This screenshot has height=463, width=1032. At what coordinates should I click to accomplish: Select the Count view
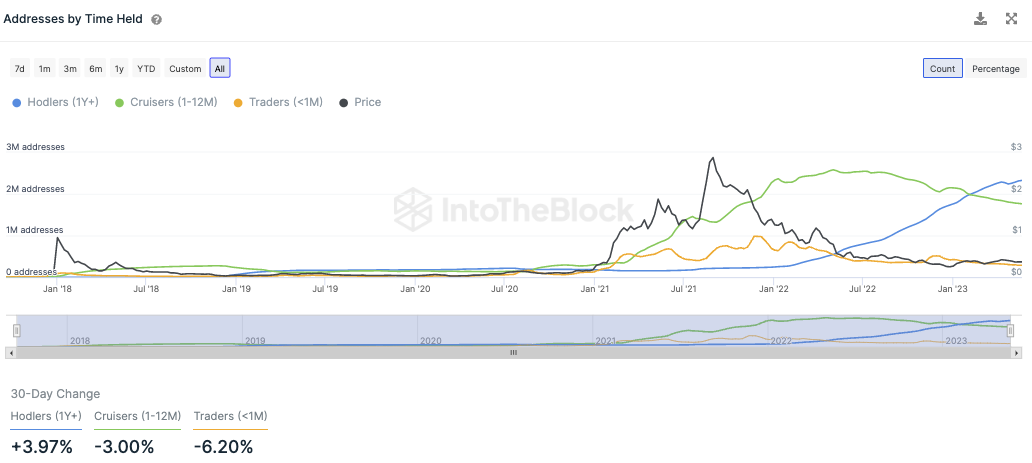click(942, 69)
